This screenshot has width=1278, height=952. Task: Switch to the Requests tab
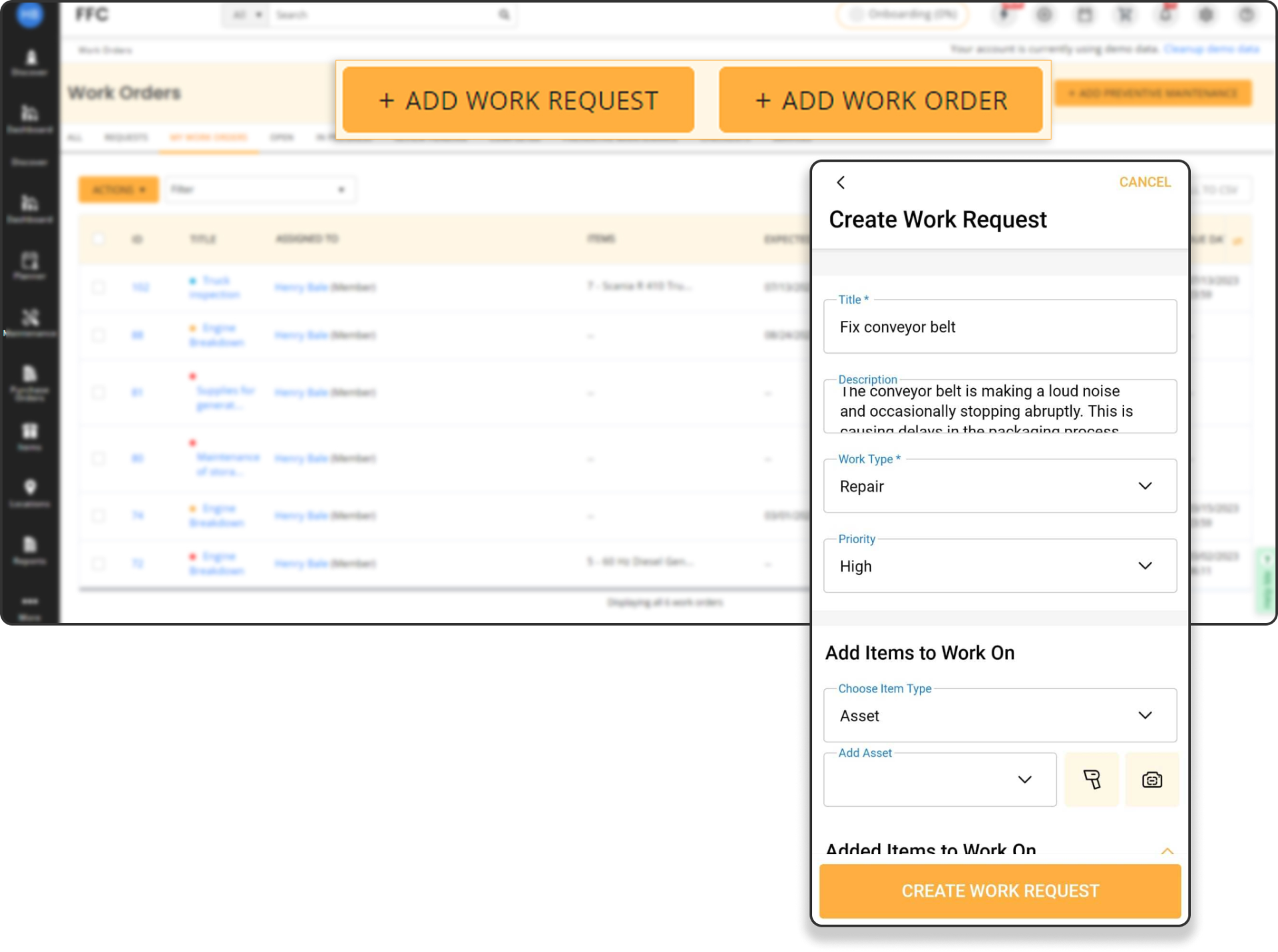click(x=126, y=138)
